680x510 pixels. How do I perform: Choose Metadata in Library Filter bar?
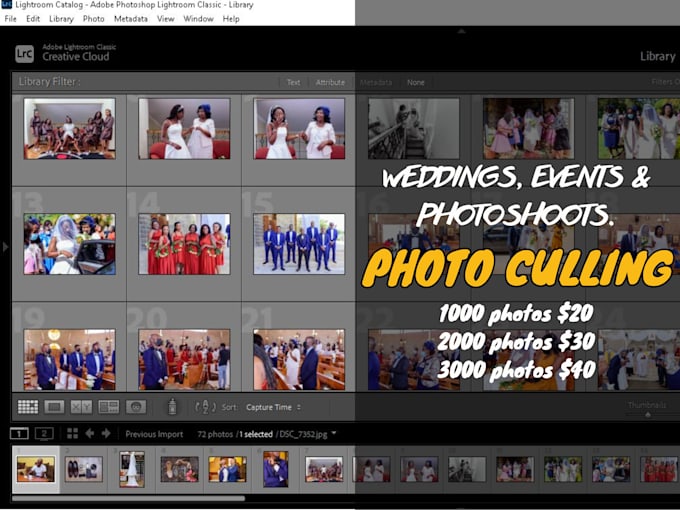(x=376, y=82)
